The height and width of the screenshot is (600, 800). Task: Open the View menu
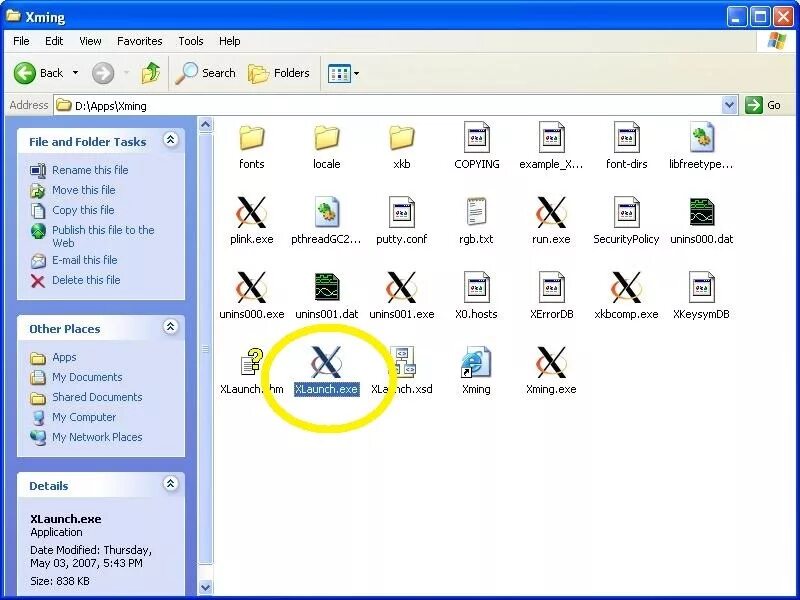(90, 41)
